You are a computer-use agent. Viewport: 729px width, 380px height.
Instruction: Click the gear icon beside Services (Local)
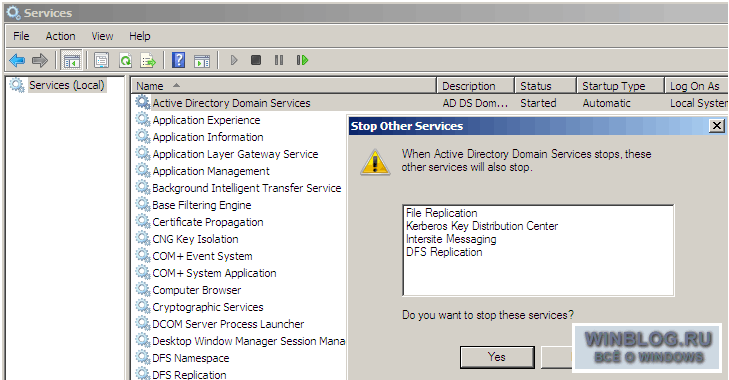coord(17,85)
